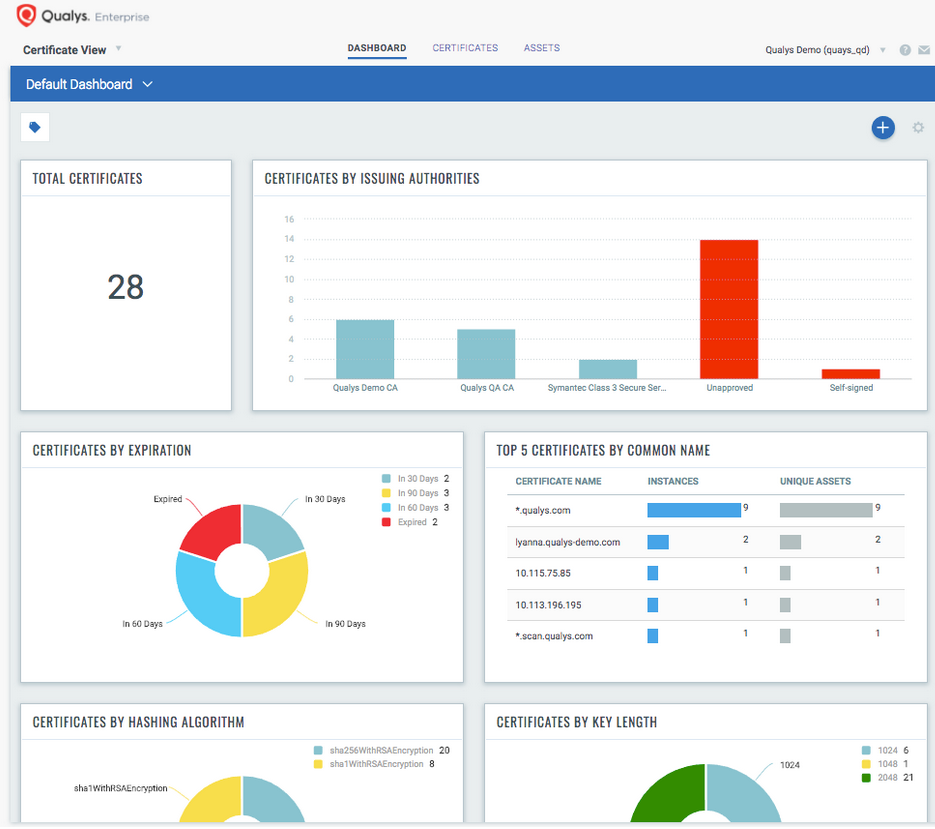Click the Certificates by Issuing Authorities title
Image resolution: width=935 pixels, height=829 pixels.
point(371,179)
